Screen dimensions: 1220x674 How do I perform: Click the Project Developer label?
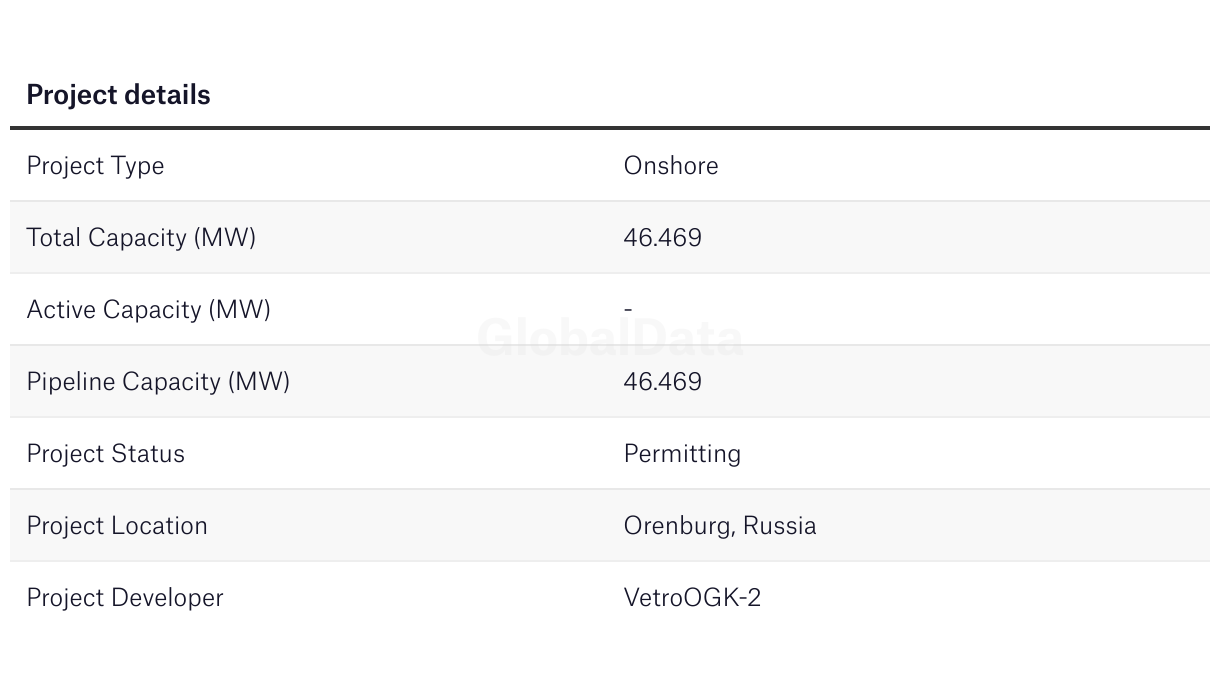point(125,597)
